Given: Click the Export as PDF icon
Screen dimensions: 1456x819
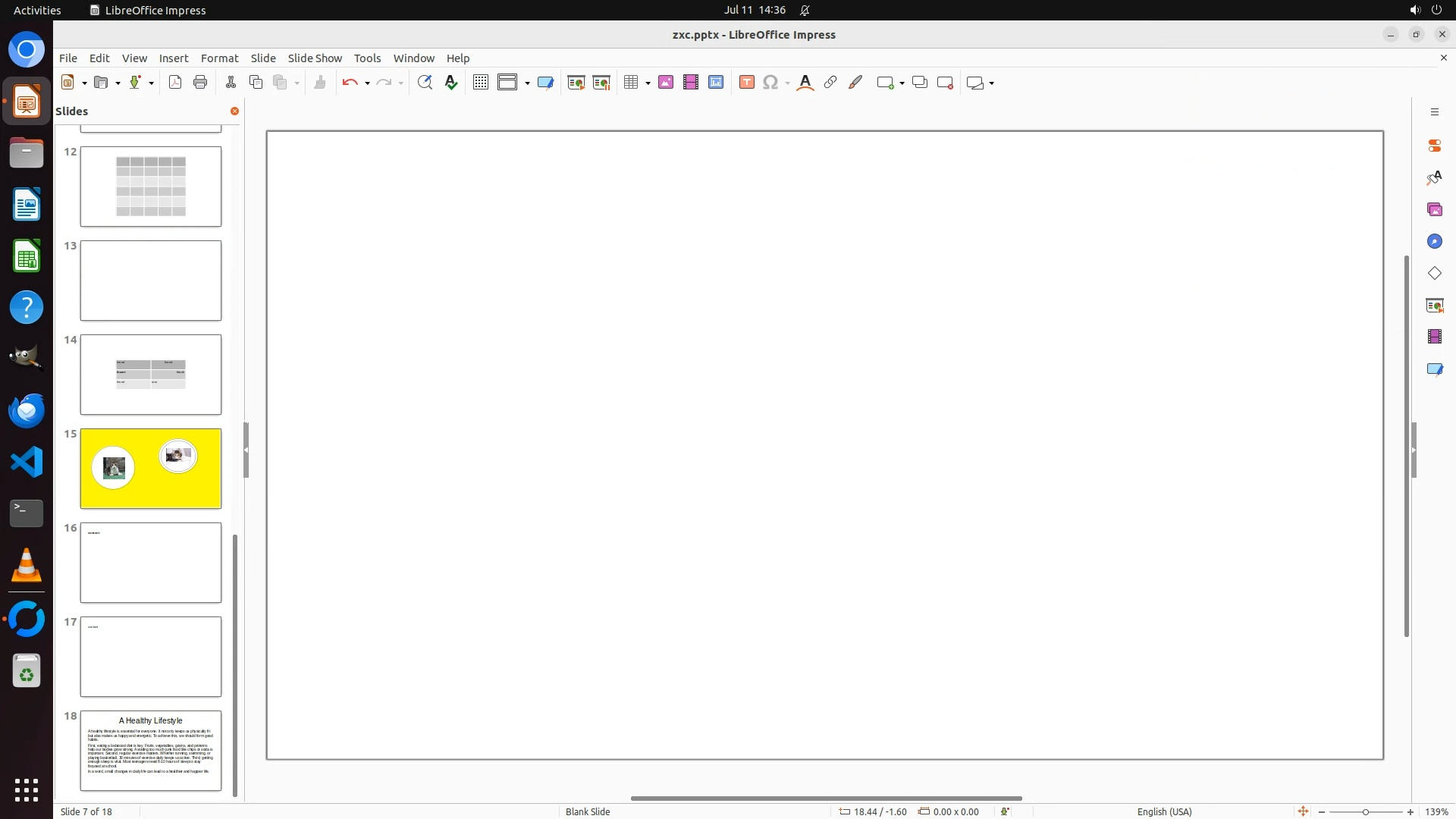Looking at the screenshot, I should (175, 83).
